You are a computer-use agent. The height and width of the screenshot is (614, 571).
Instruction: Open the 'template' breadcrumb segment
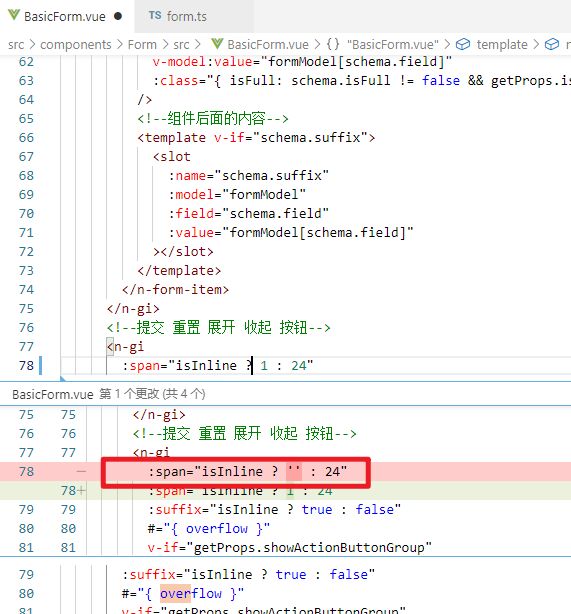[x=502, y=45]
